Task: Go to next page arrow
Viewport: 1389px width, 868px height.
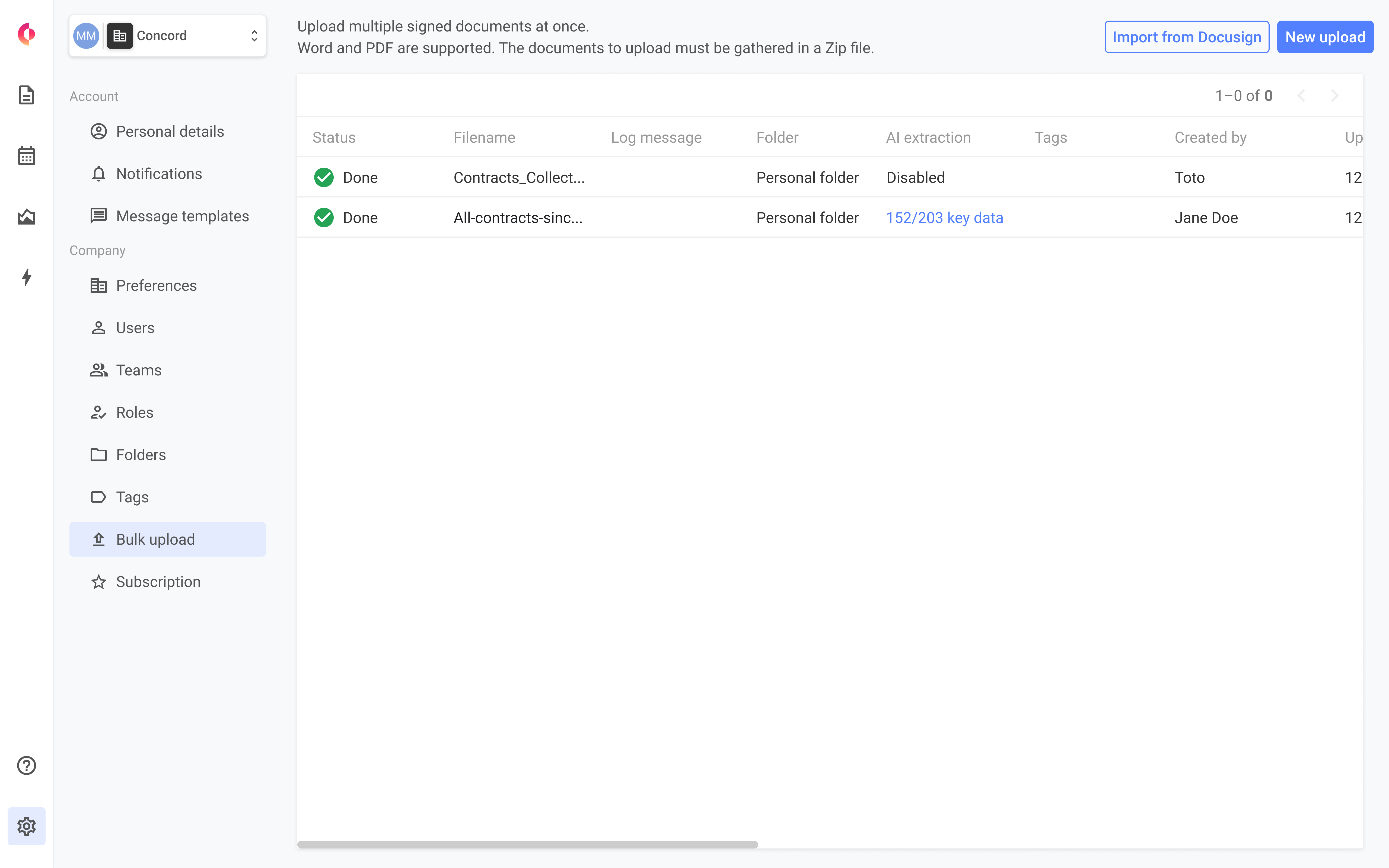Action: coord(1334,96)
